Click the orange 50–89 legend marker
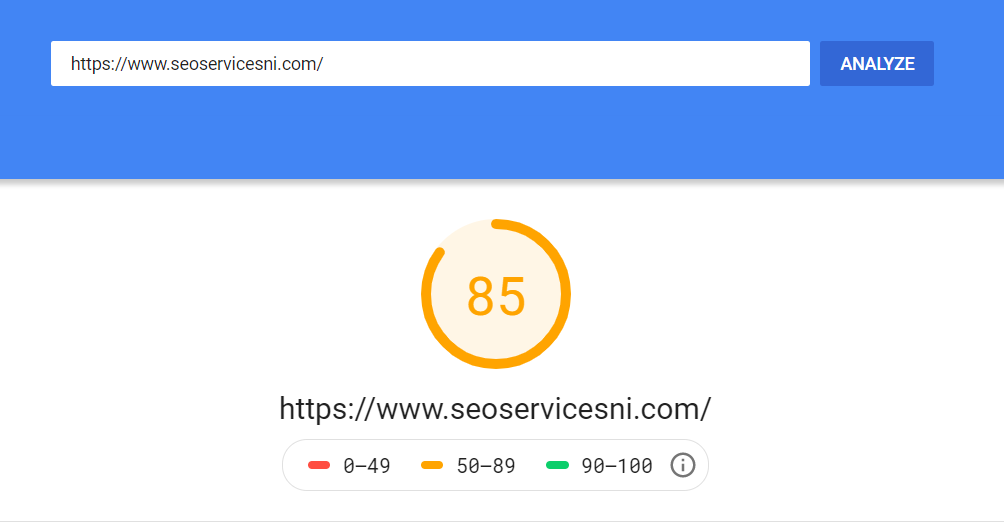 [432, 465]
